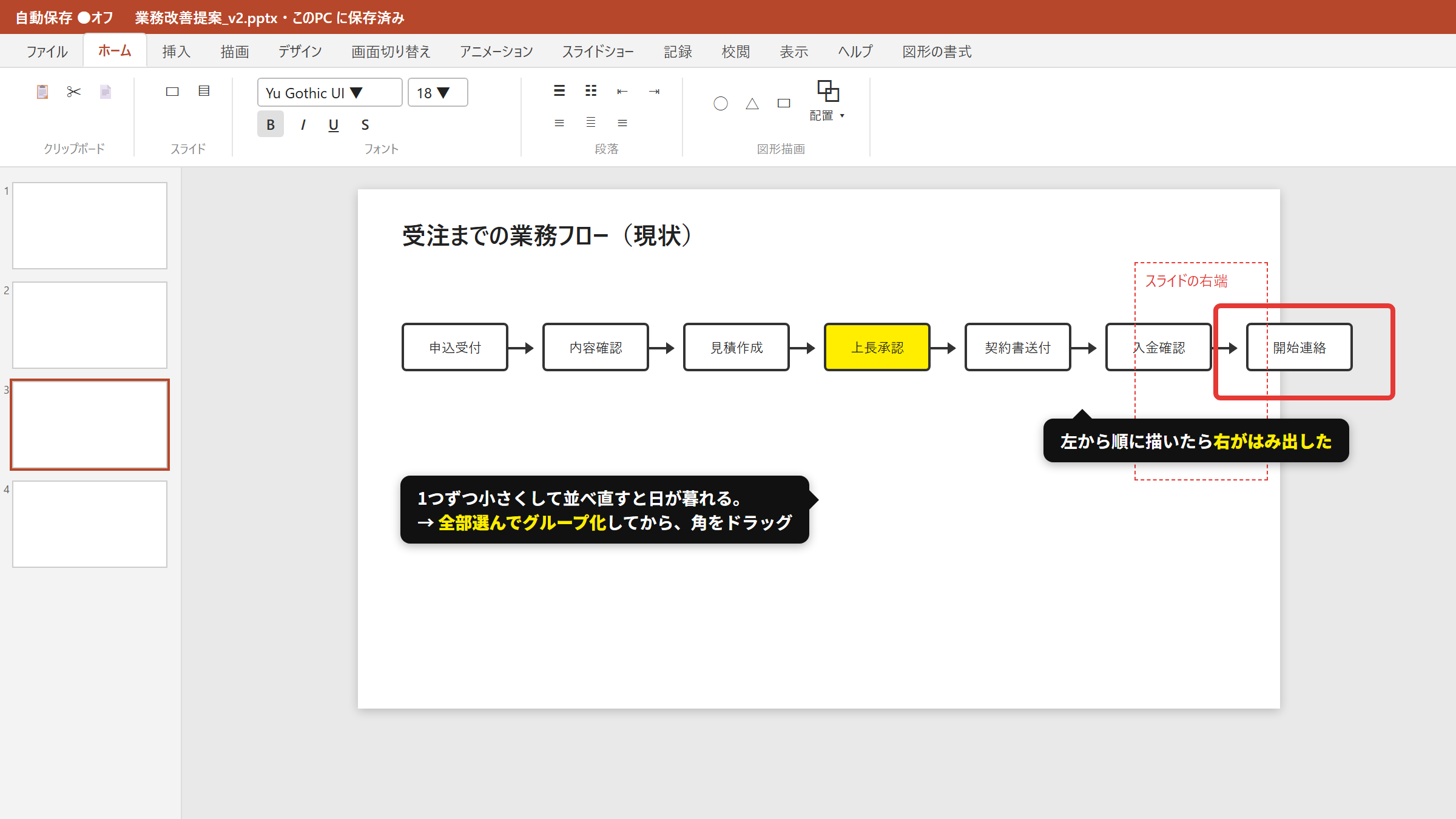
Task: Select the triangle shape tool
Action: pyautogui.click(x=752, y=104)
